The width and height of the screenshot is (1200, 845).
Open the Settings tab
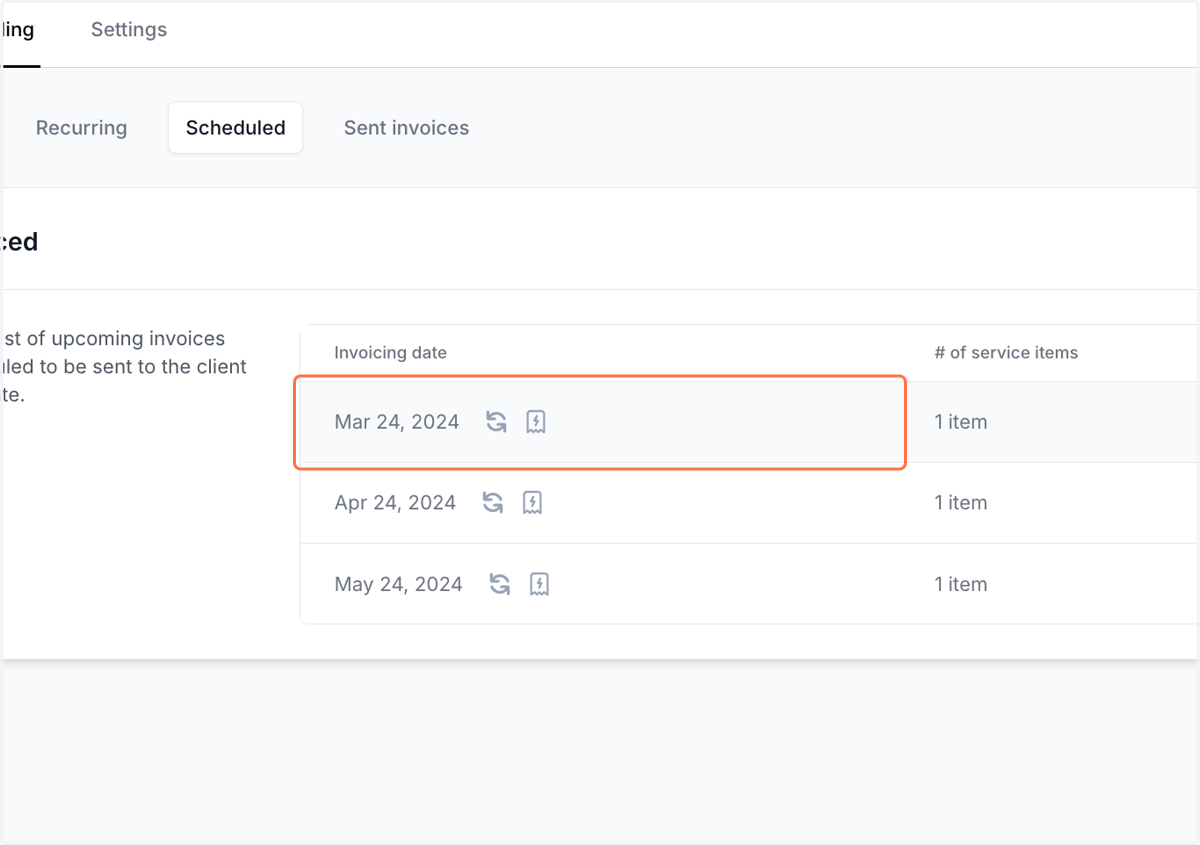click(129, 30)
